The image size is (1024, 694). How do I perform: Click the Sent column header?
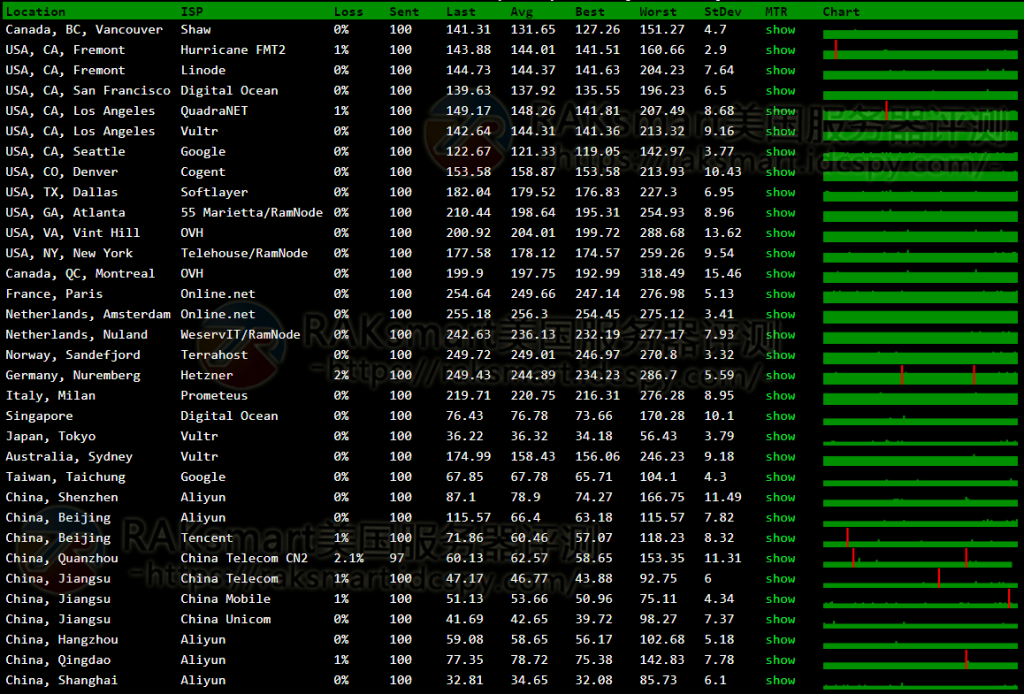[x=404, y=12]
